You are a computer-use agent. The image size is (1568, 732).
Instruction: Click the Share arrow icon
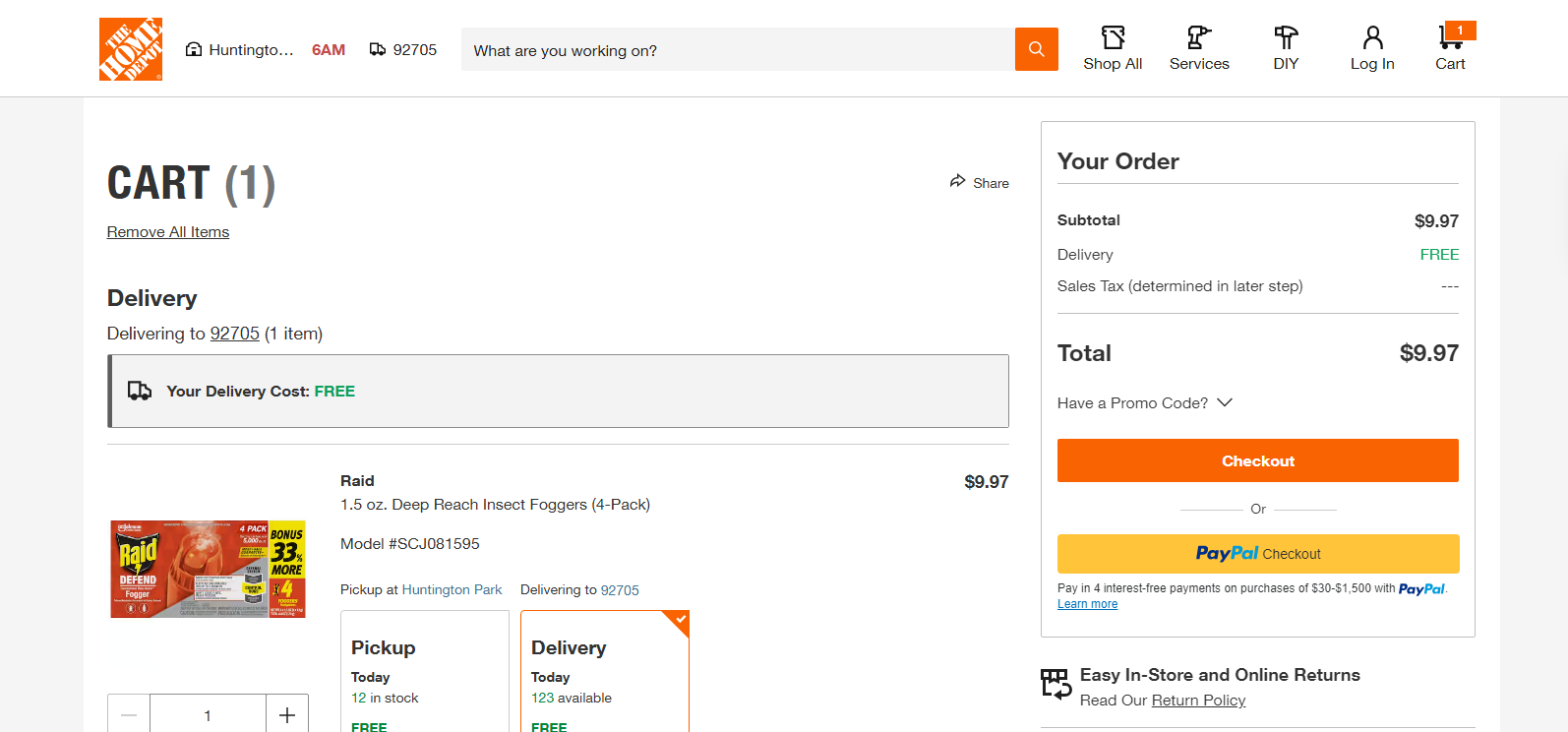(957, 181)
